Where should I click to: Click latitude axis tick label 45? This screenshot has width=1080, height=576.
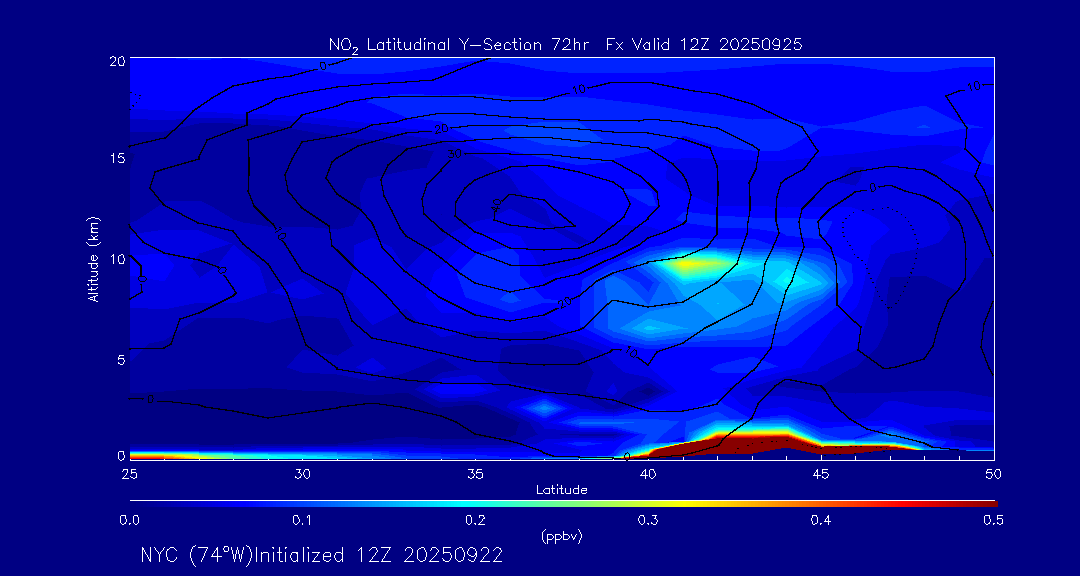pyautogui.click(x=821, y=474)
